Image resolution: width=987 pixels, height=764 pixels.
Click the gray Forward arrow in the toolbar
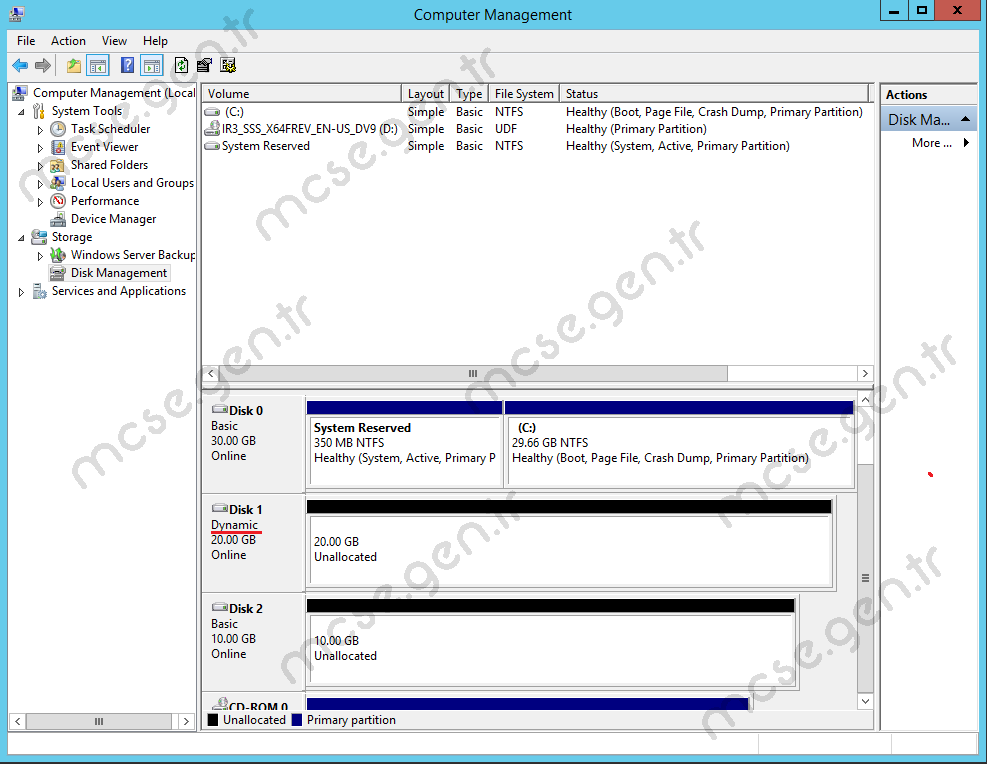pyautogui.click(x=43, y=65)
